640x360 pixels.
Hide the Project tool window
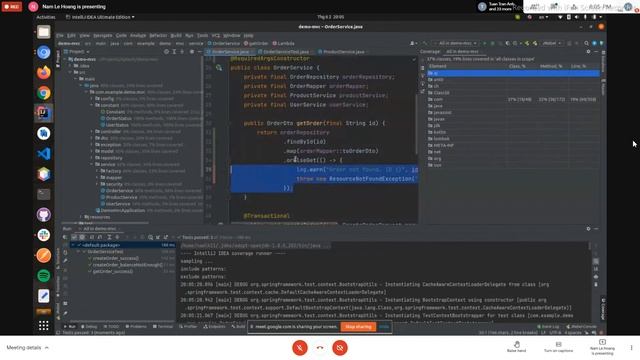[x=199, y=52]
